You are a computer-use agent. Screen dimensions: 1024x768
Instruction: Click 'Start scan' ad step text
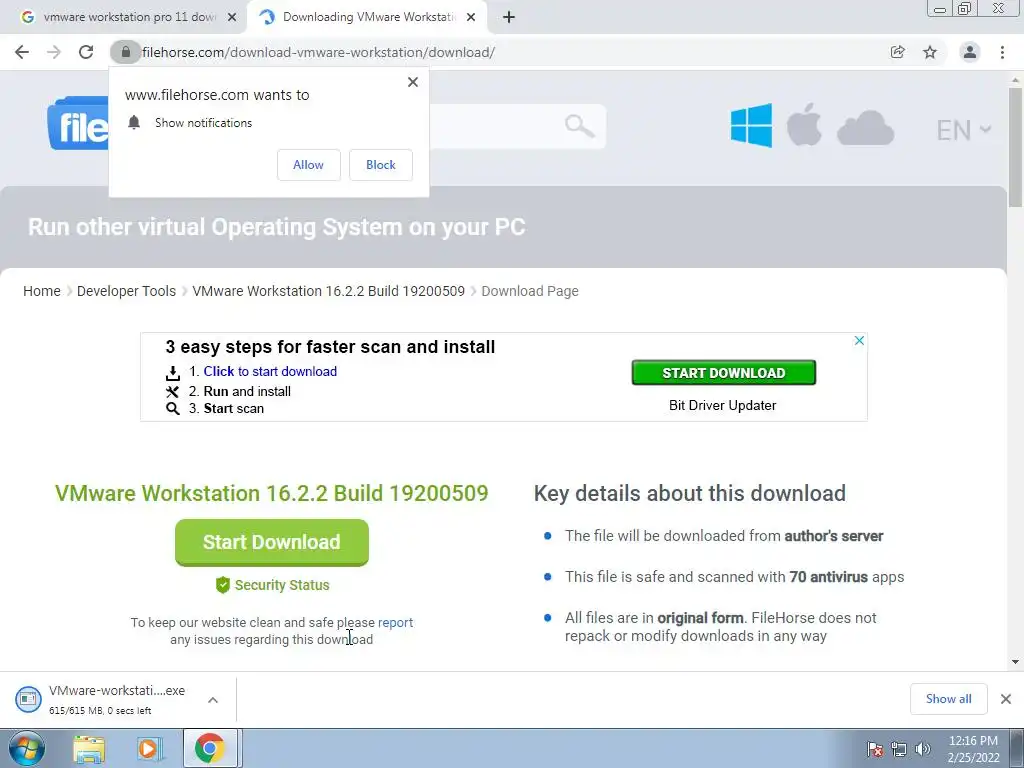click(233, 409)
